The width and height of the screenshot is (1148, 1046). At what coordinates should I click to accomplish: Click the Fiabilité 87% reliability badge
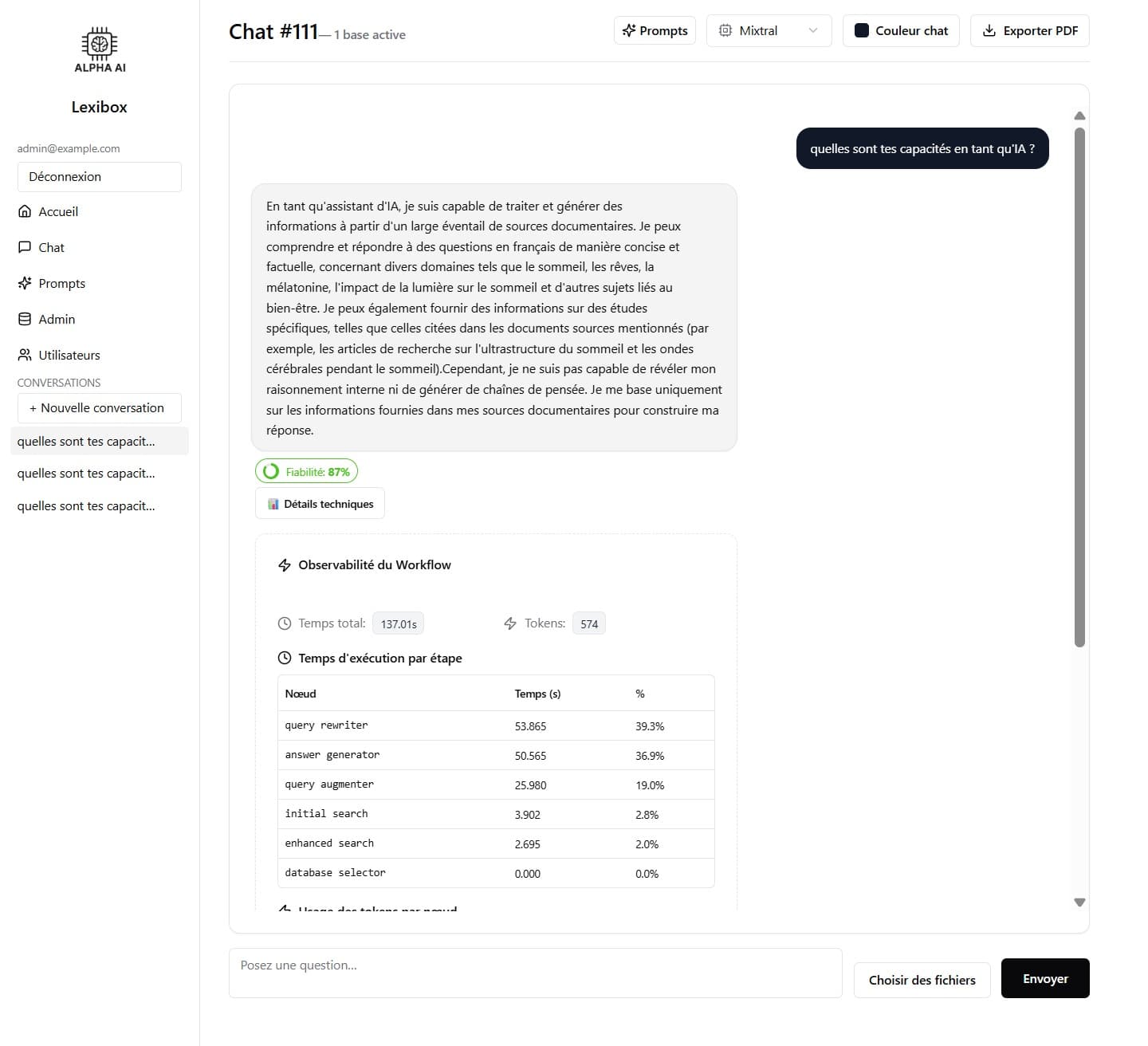click(x=307, y=472)
